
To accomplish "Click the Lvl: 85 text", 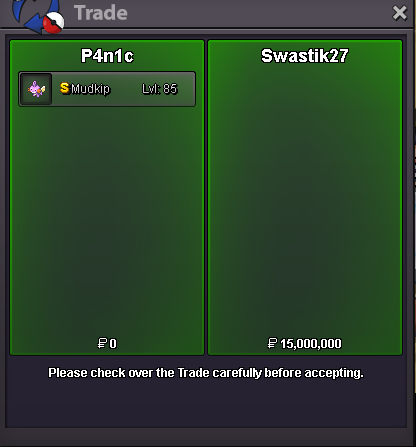I will pyautogui.click(x=160, y=89).
